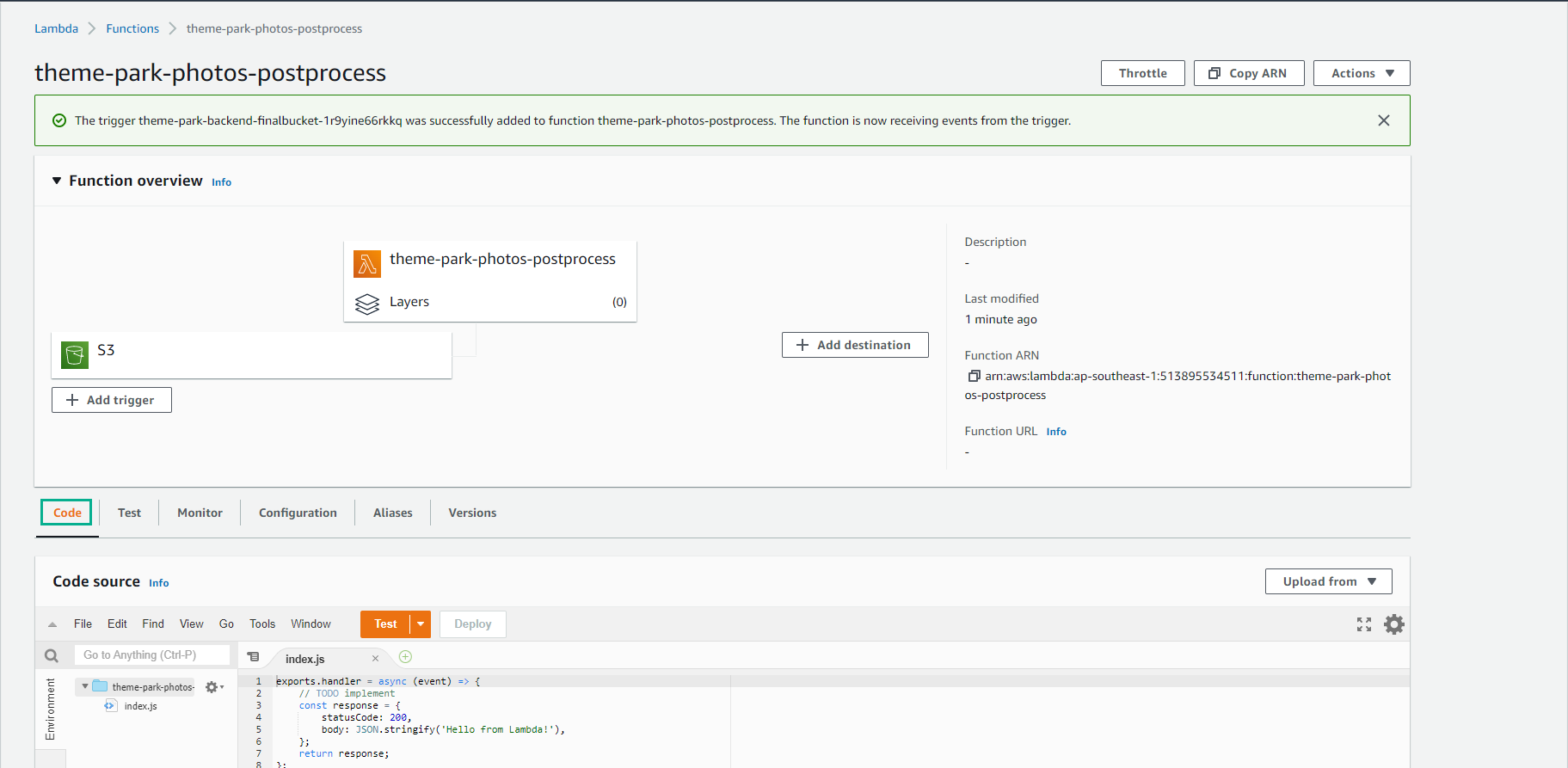Open a new editor tab with plus icon

click(406, 657)
